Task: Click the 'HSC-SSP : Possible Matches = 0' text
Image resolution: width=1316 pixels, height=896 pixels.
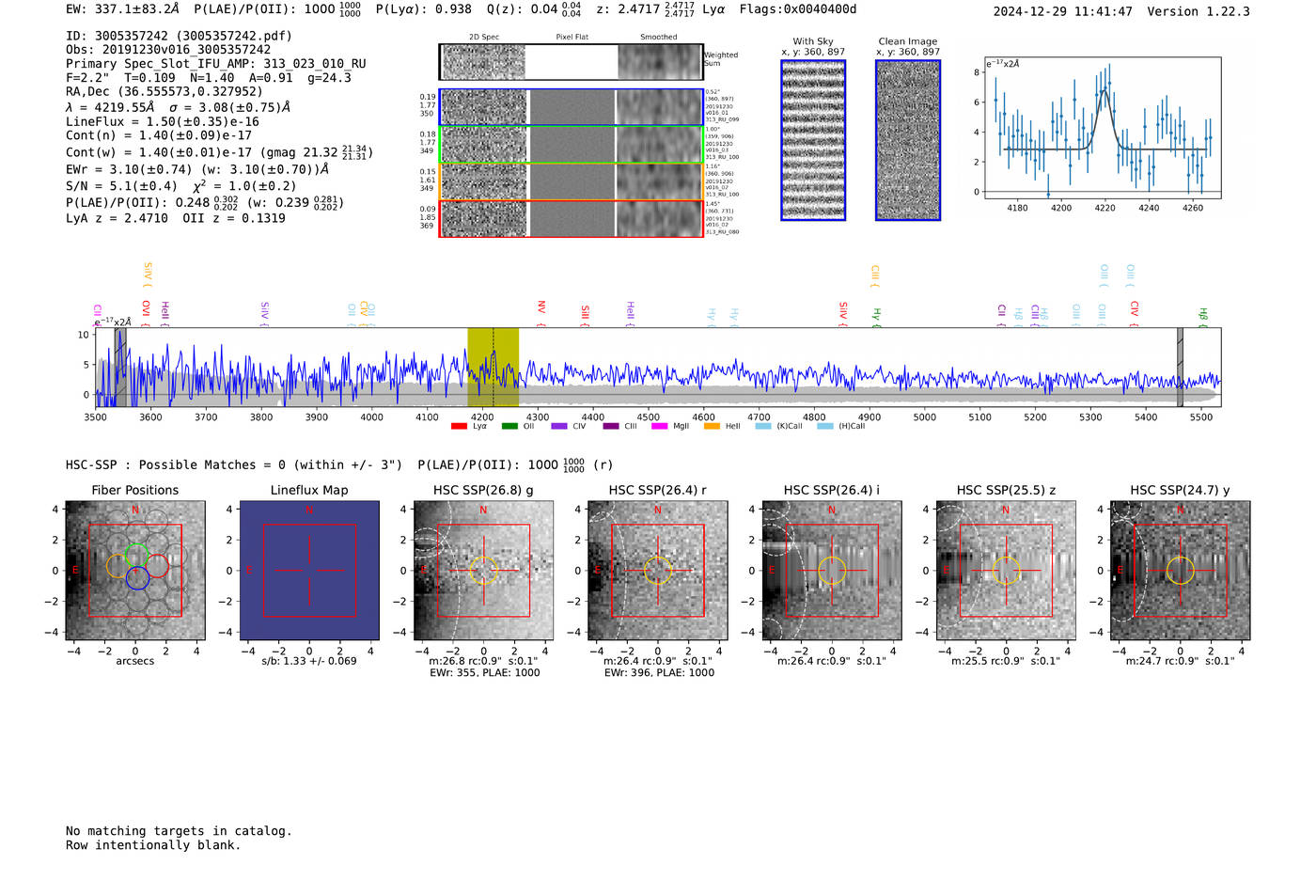Action: [176, 464]
